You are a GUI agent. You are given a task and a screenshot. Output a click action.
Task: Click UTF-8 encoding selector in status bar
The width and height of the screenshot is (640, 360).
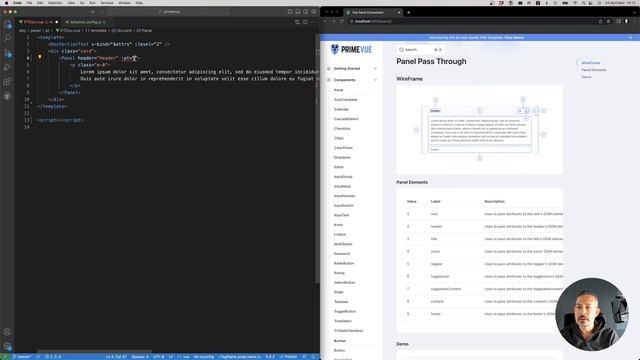(x=158, y=357)
